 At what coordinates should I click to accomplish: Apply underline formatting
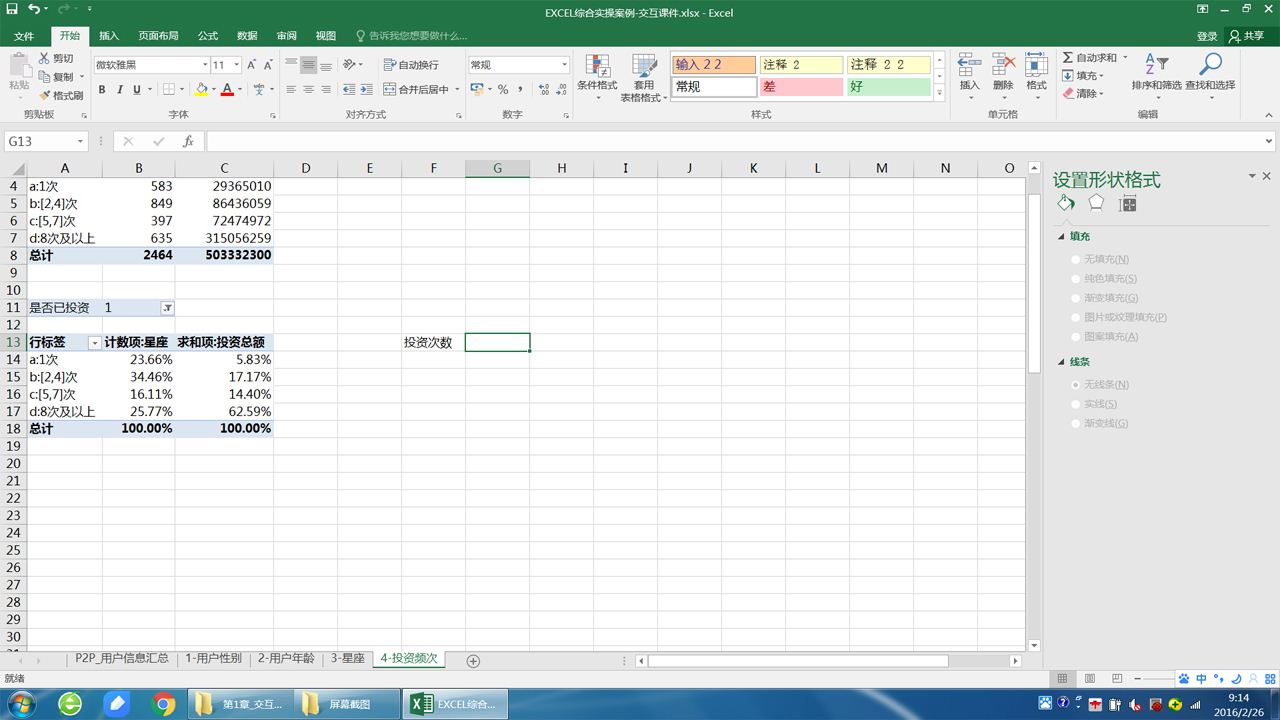[138, 89]
